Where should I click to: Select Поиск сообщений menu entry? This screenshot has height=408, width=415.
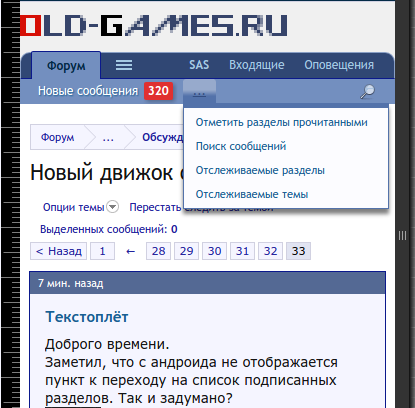(x=241, y=146)
